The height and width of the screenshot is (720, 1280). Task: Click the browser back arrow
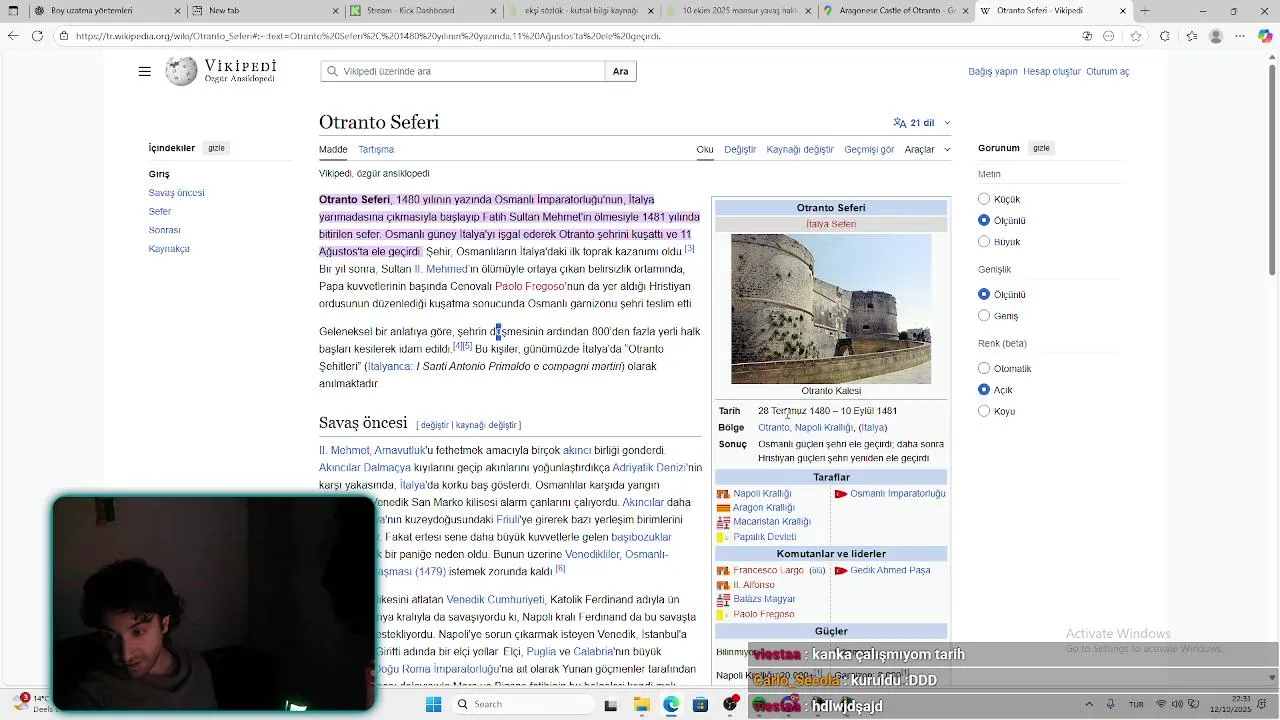coord(13,36)
